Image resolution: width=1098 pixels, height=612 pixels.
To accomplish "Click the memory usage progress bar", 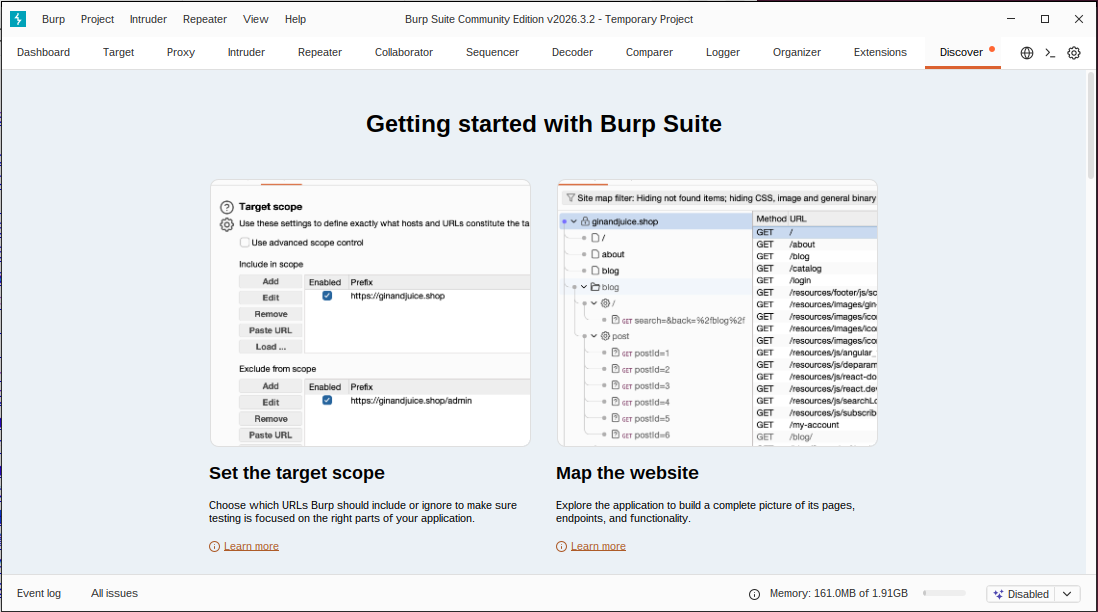I will 944,593.
